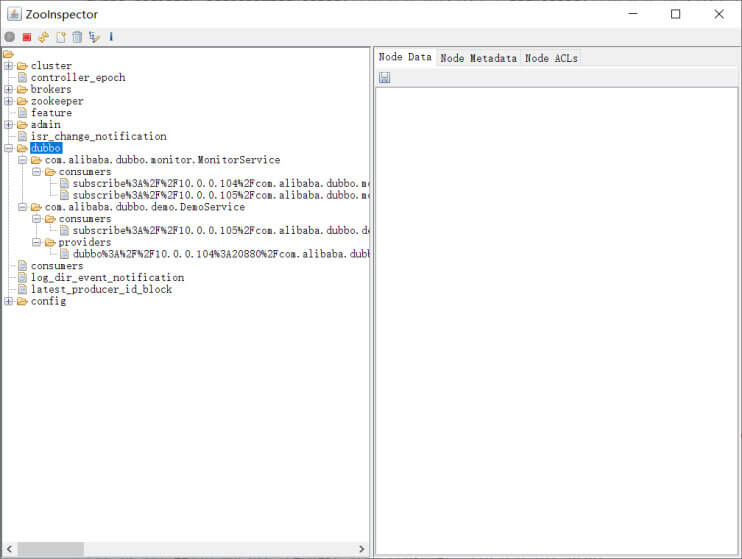Select the feature node
Image resolution: width=742 pixels, height=559 pixels.
tap(51, 113)
